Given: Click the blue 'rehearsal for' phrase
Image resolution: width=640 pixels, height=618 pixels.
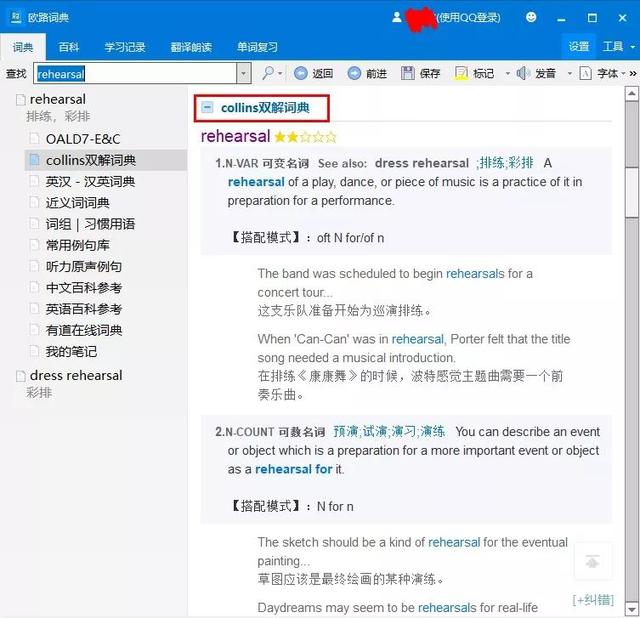Looking at the screenshot, I should [293, 469].
